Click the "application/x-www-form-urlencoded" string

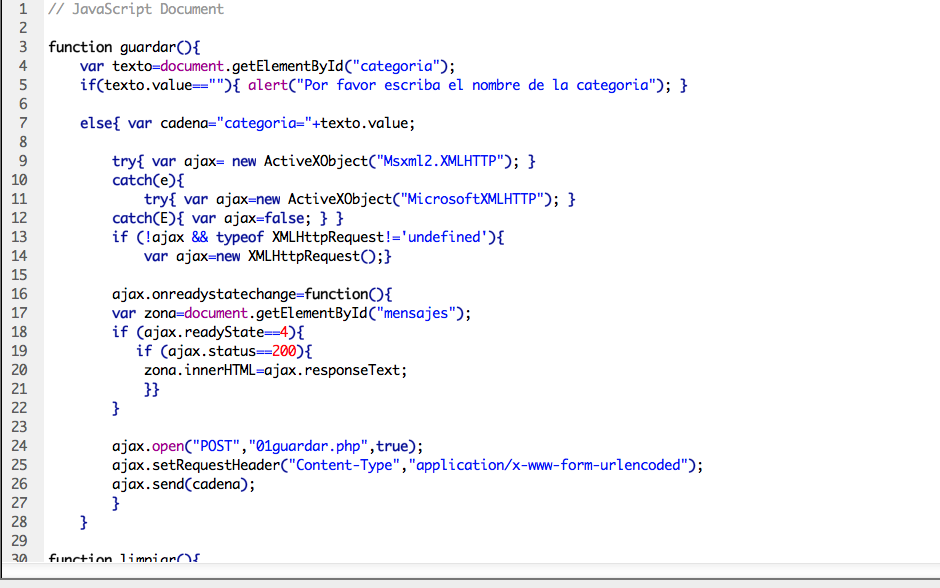point(548,465)
